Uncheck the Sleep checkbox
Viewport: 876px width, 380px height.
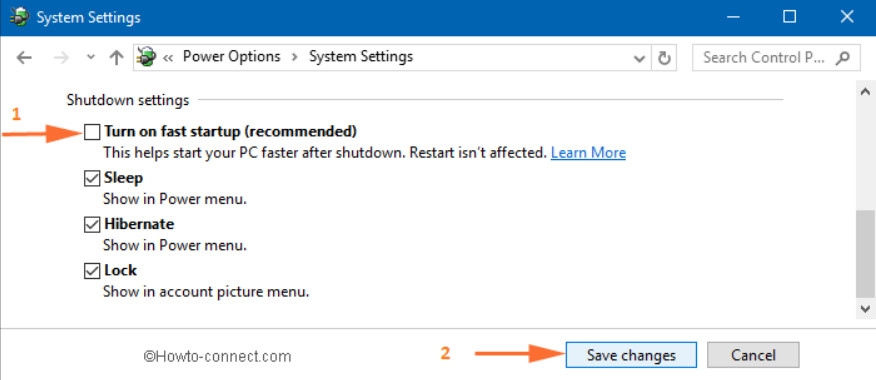pos(92,178)
